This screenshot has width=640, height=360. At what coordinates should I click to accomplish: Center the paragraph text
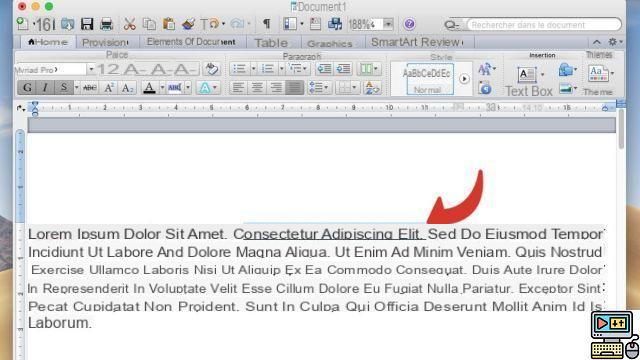257,87
